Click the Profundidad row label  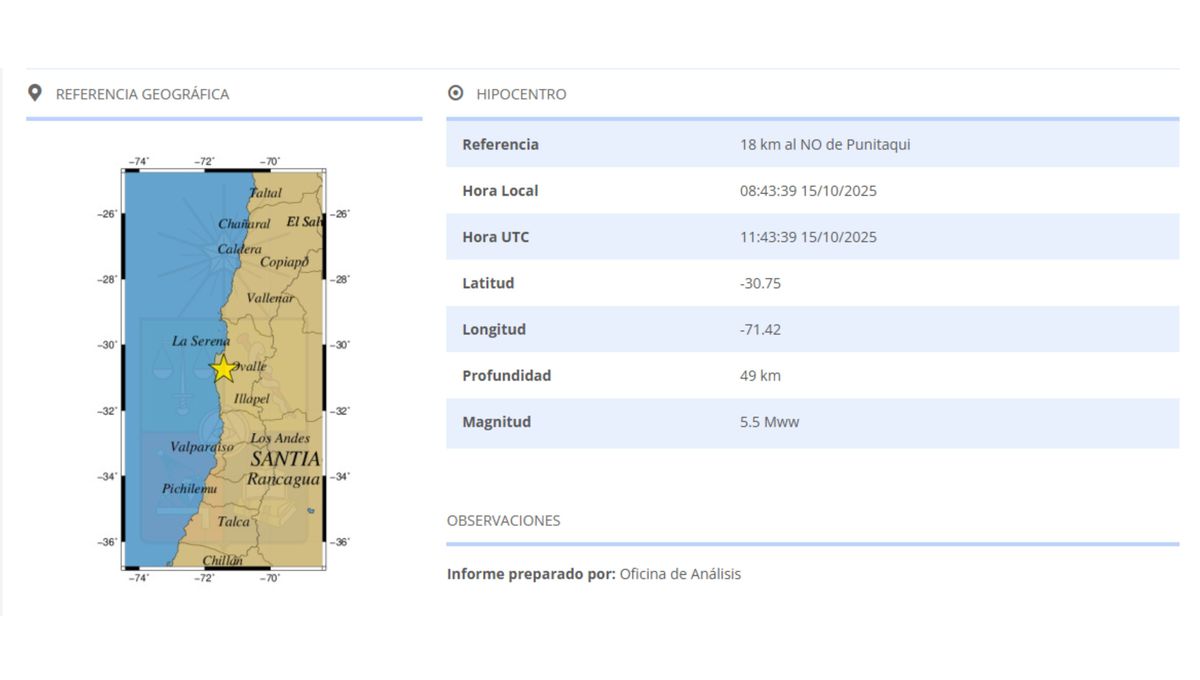point(506,376)
